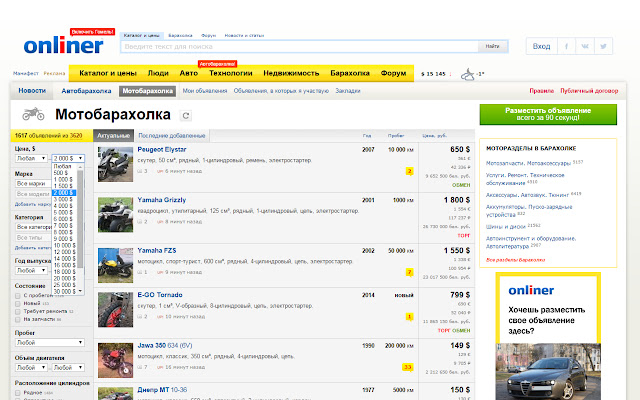Click the Alfa Romeo ad image

[x=548, y=371]
